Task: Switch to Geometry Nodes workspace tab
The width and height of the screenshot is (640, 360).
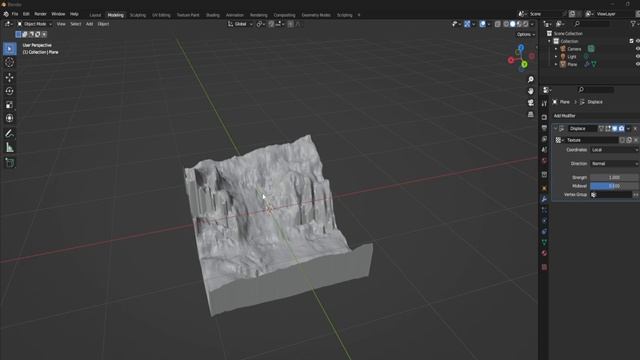Action: click(x=316, y=15)
